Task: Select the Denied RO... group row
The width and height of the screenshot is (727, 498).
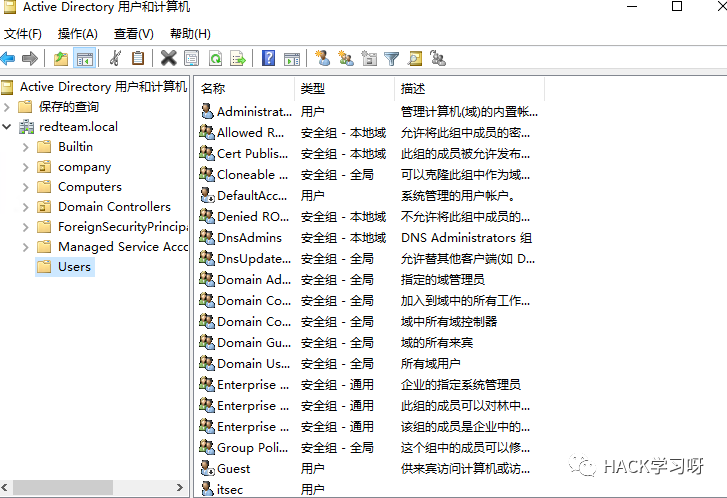Action: click(369, 217)
